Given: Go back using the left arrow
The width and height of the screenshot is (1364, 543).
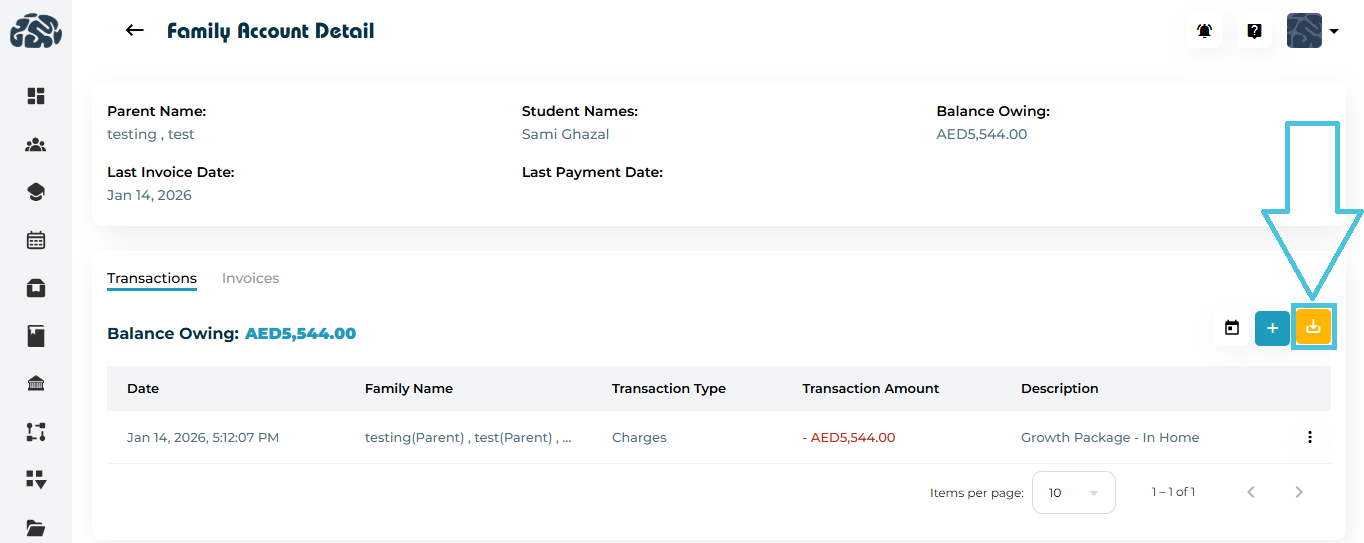Looking at the screenshot, I should 135,31.
